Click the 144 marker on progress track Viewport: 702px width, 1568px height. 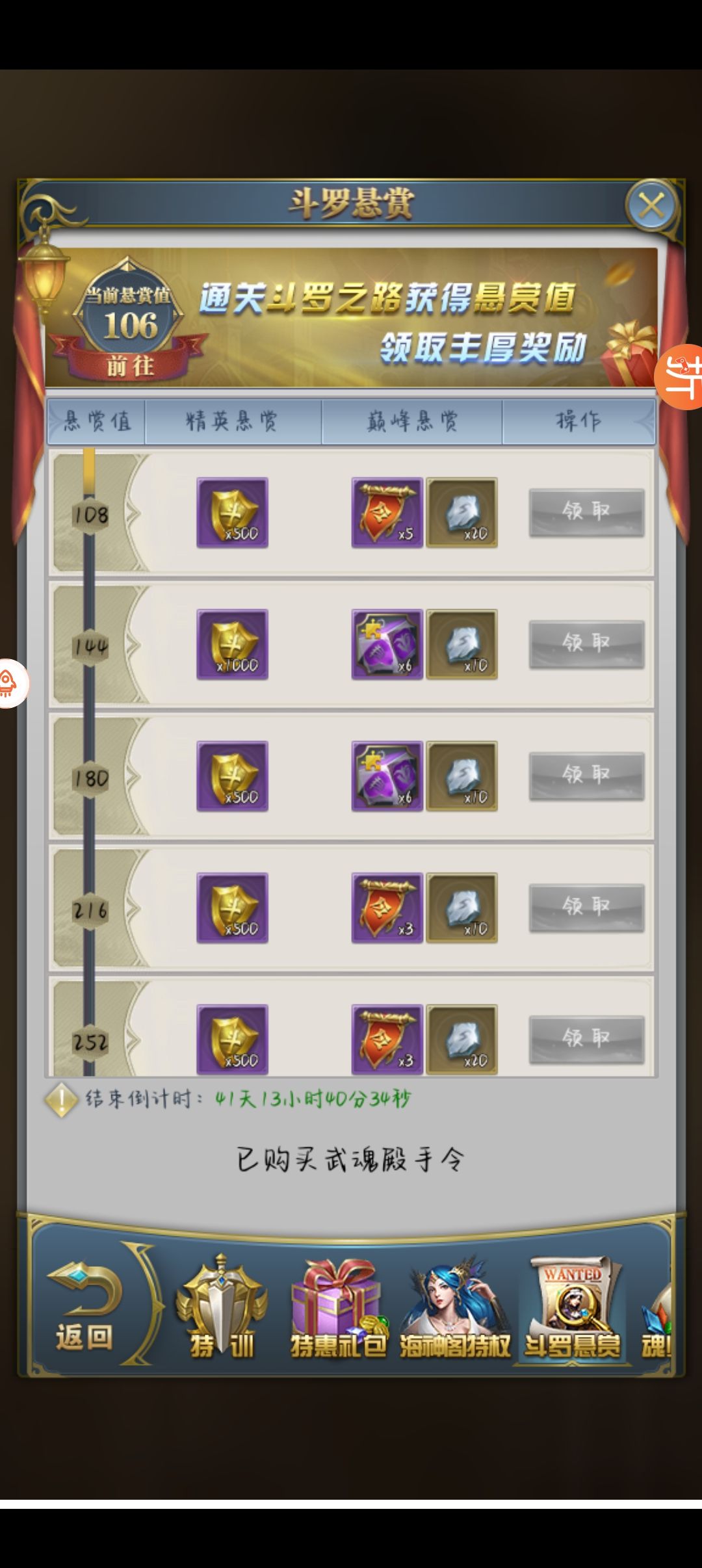point(90,646)
